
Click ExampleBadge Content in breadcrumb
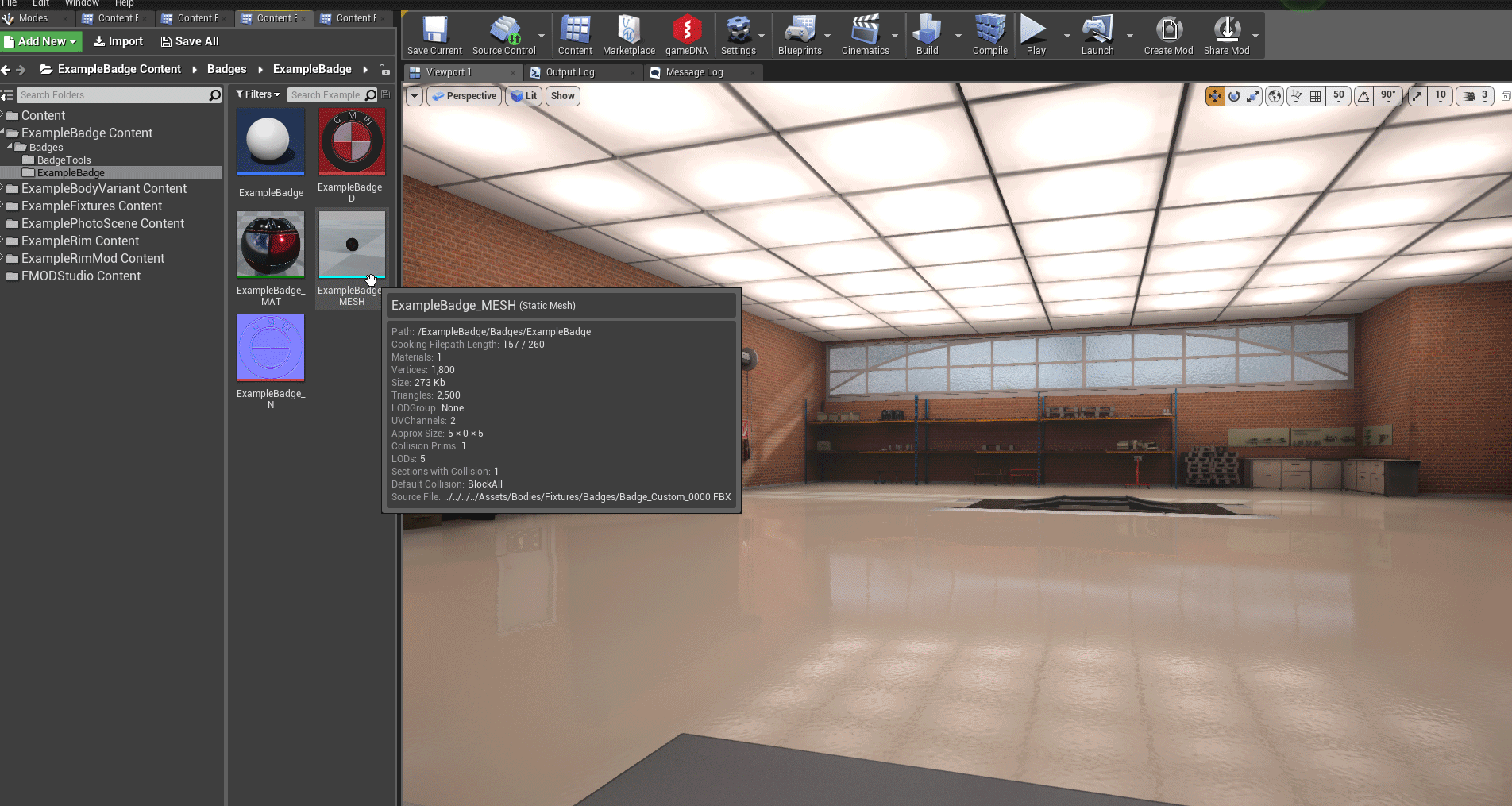(119, 69)
